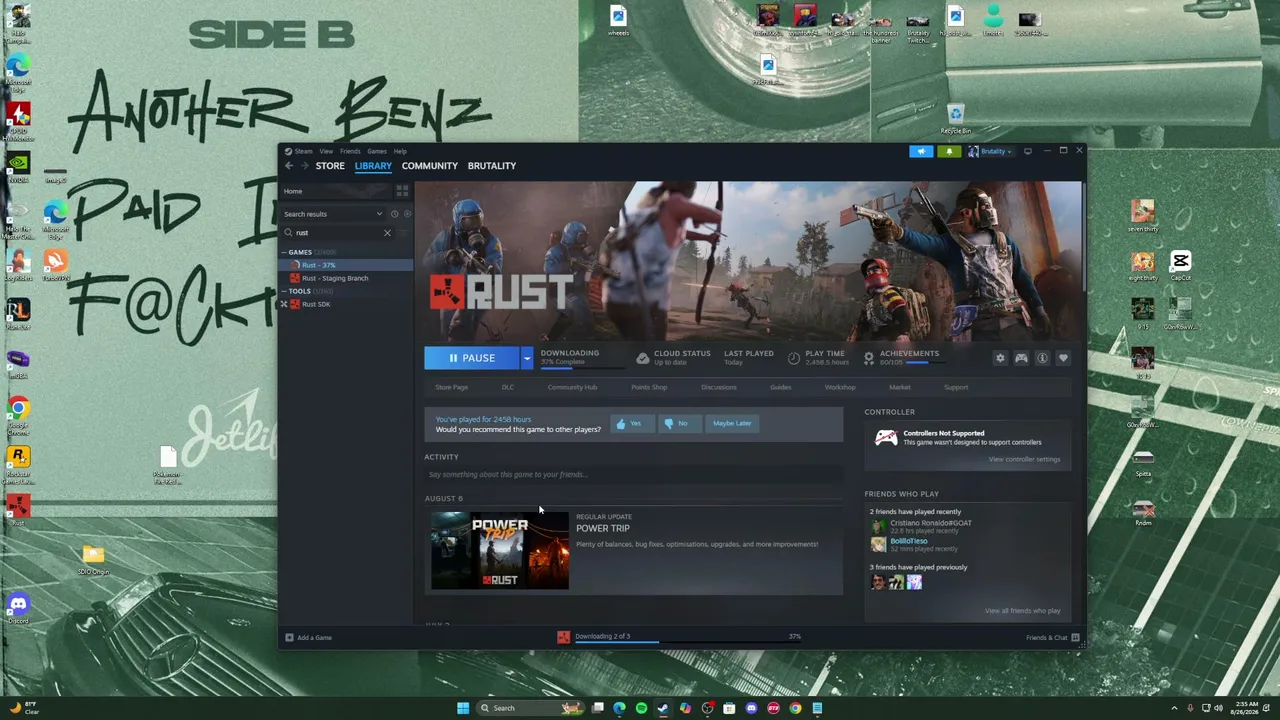
Task: Open Rust Workshop link
Action: pos(840,387)
